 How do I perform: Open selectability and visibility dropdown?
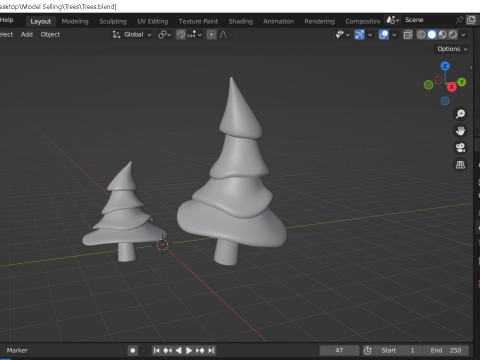(x=343, y=35)
